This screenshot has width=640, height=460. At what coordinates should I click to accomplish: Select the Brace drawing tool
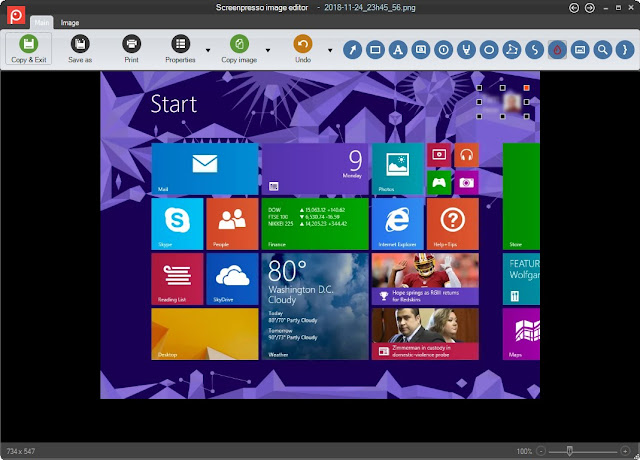tap(625, 50)
